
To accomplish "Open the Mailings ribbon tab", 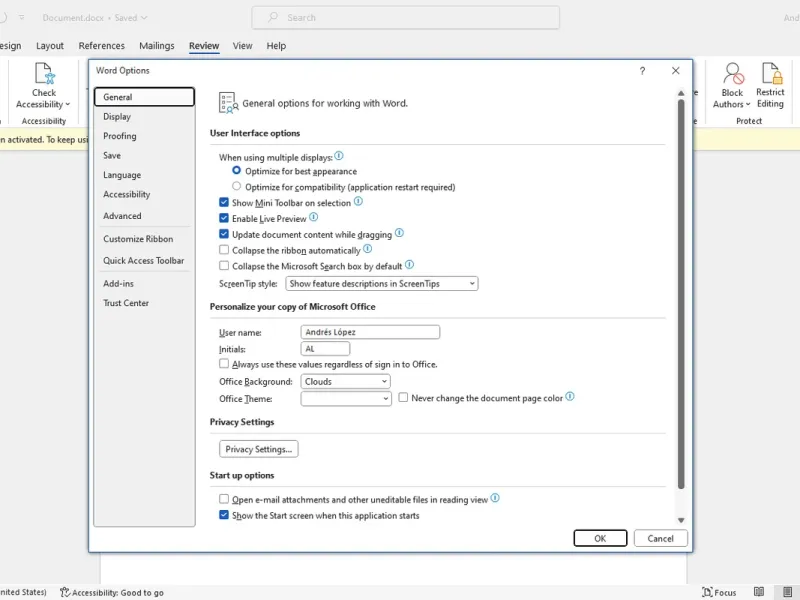I will [x=157, y=46].
